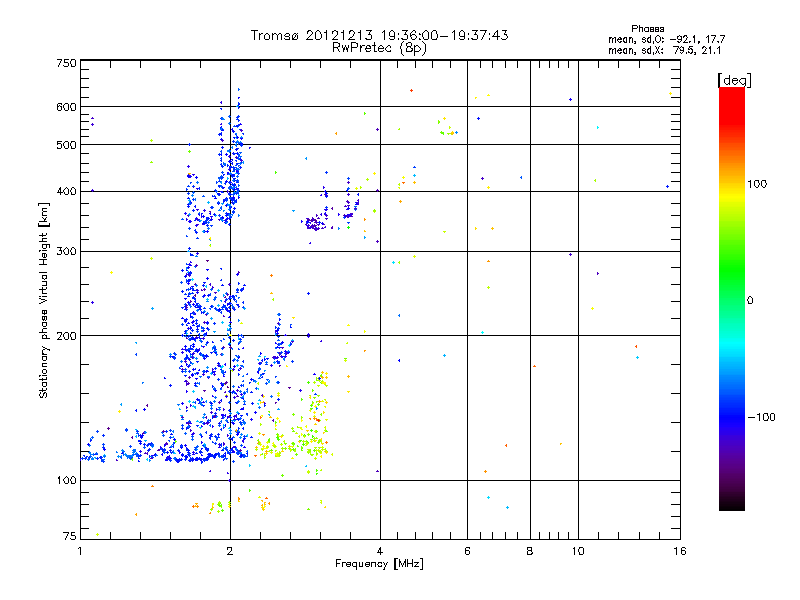Click the colorbar tick label '100'
The image size is (800, 600).
click(757, 184)
